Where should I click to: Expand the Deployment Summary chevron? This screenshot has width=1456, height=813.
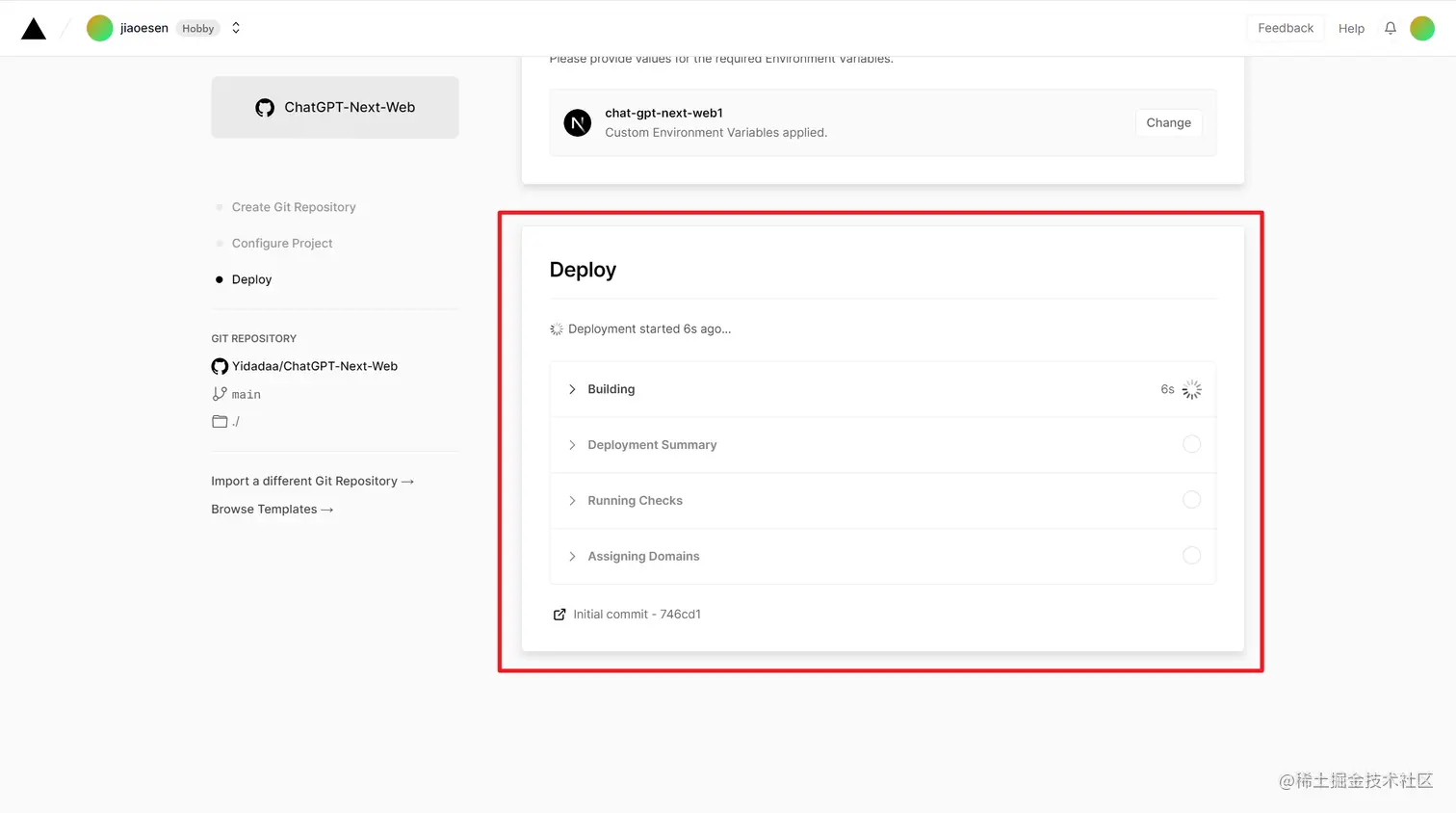coord(572,445)
